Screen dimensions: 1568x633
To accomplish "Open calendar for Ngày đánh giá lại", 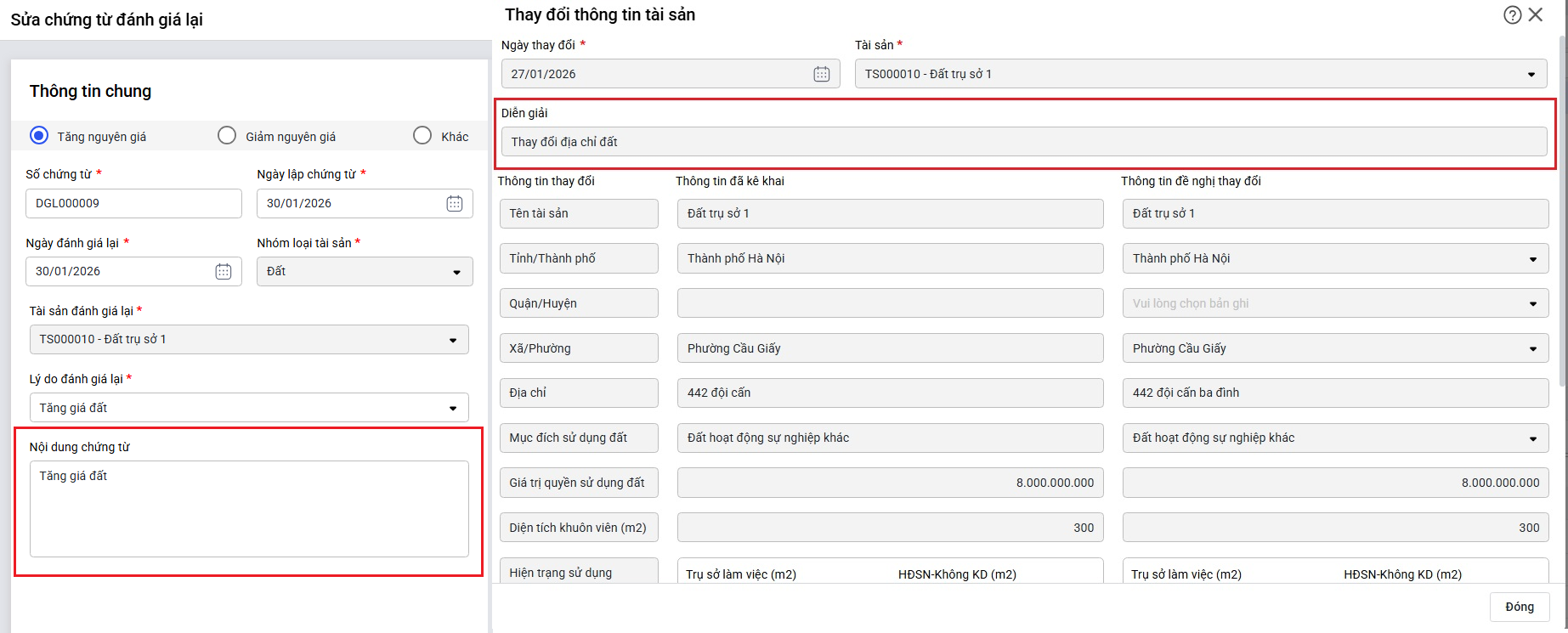I will click(224, 271).
